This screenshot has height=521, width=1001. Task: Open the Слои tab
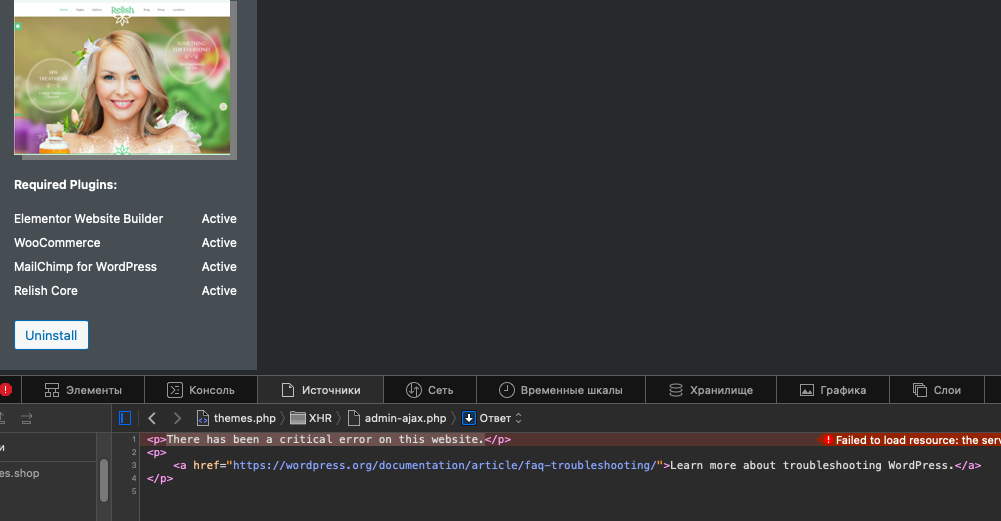(937, 390)
